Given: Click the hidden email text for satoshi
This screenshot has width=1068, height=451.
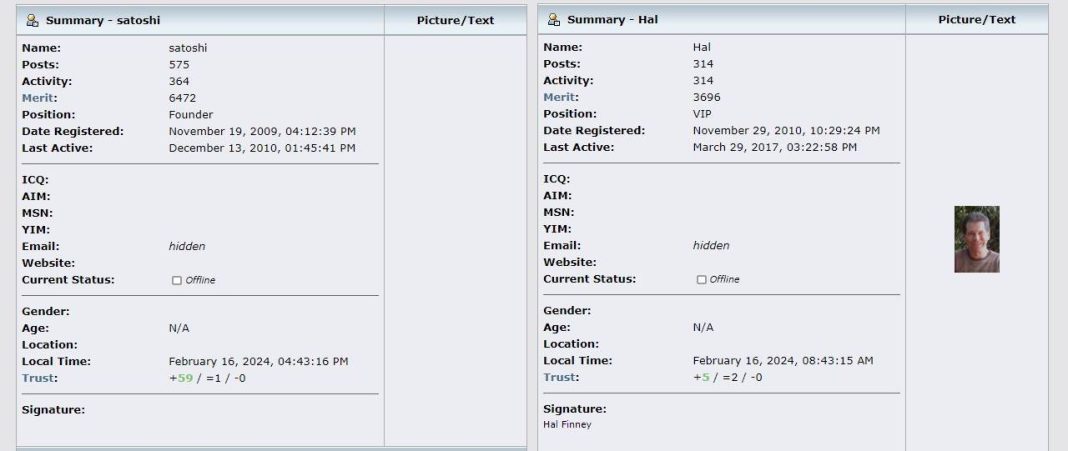Looking at the screenshot, I should pos(187,246).
